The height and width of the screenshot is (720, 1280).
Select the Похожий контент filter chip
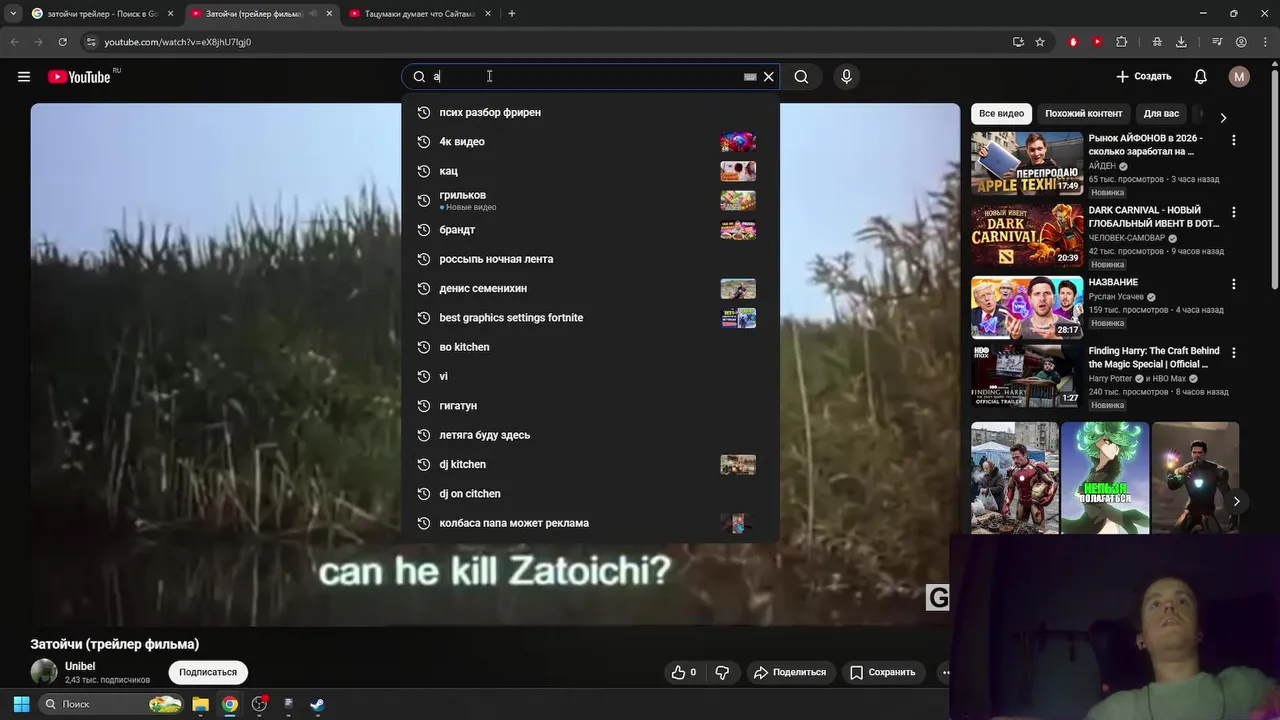(x=1083, y=113)
